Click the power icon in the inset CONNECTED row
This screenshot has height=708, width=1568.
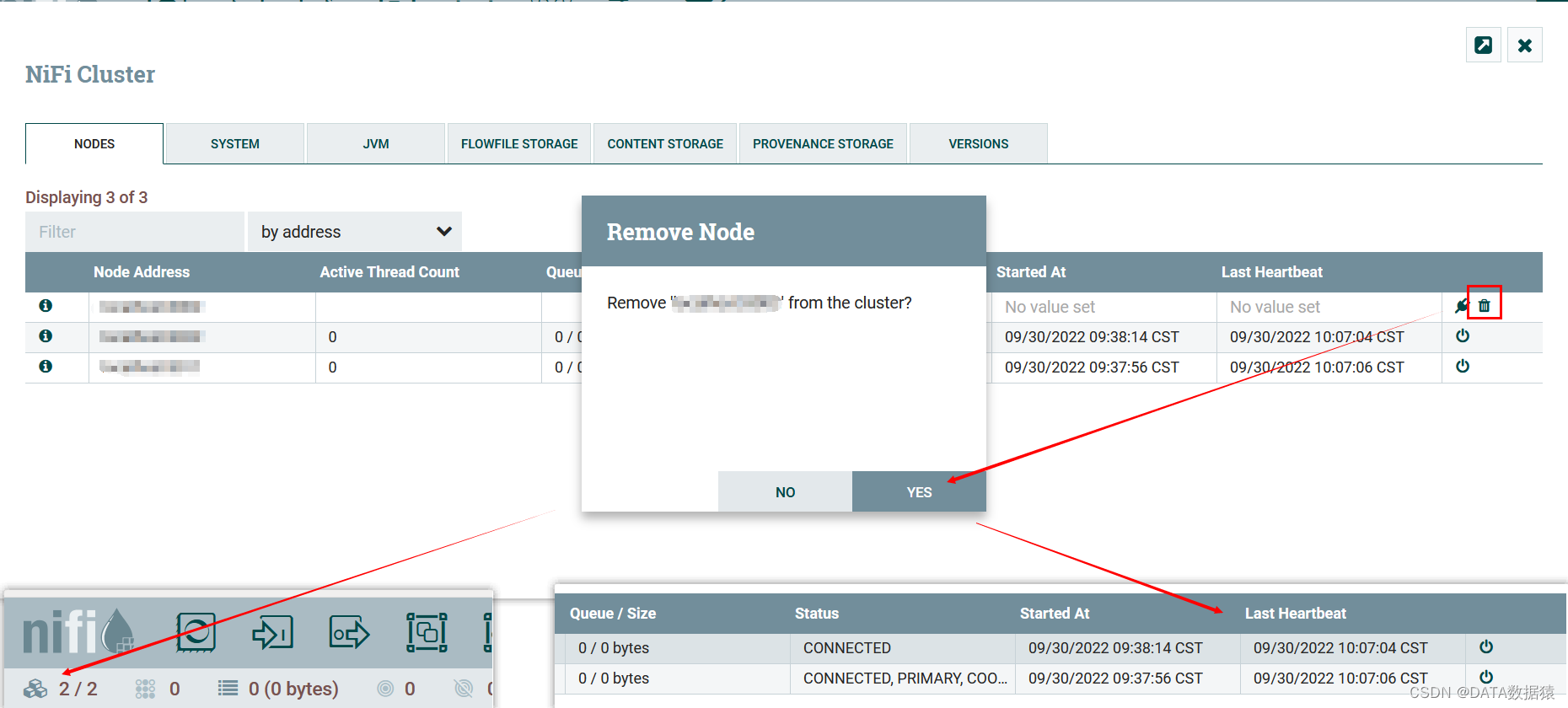tap(1486, 647)
